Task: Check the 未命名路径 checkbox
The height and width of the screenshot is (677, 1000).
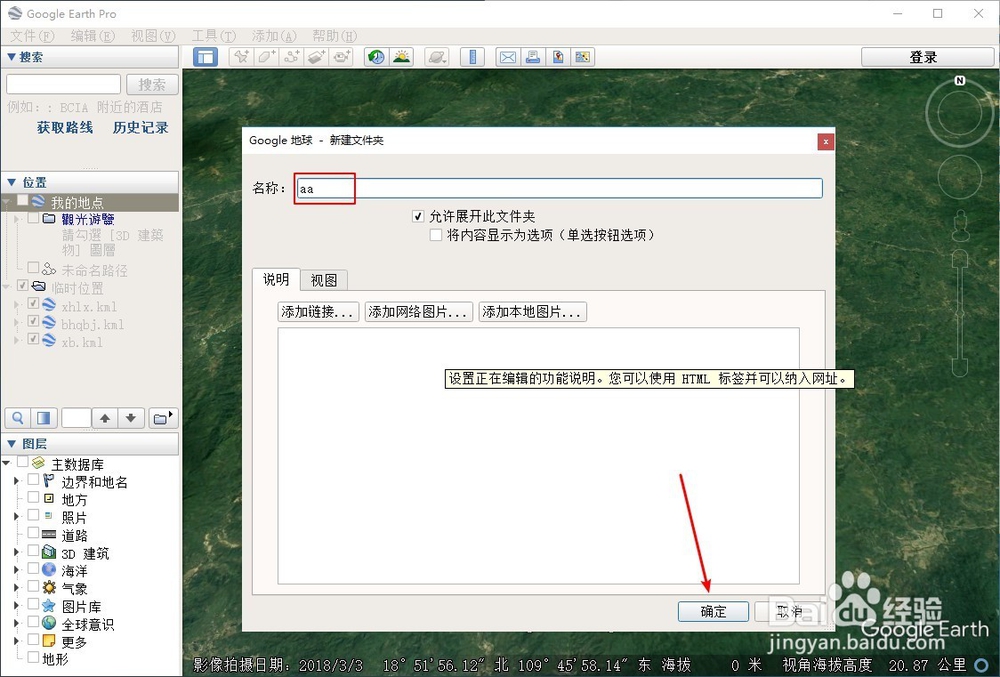Action: click(33, 268)
